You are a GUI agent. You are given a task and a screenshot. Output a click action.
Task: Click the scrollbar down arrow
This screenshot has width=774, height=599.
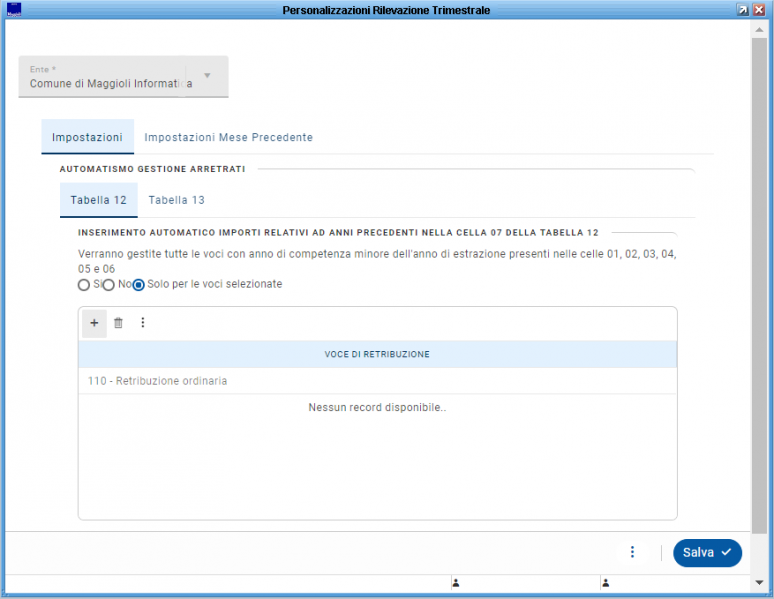pos(759,583)
